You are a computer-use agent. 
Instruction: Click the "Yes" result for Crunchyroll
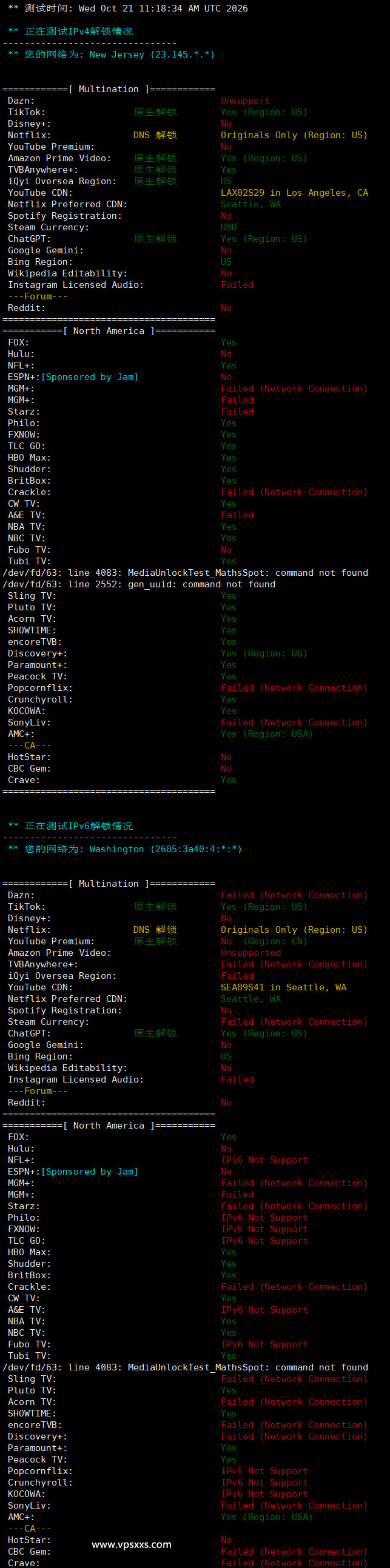point(229,699)
